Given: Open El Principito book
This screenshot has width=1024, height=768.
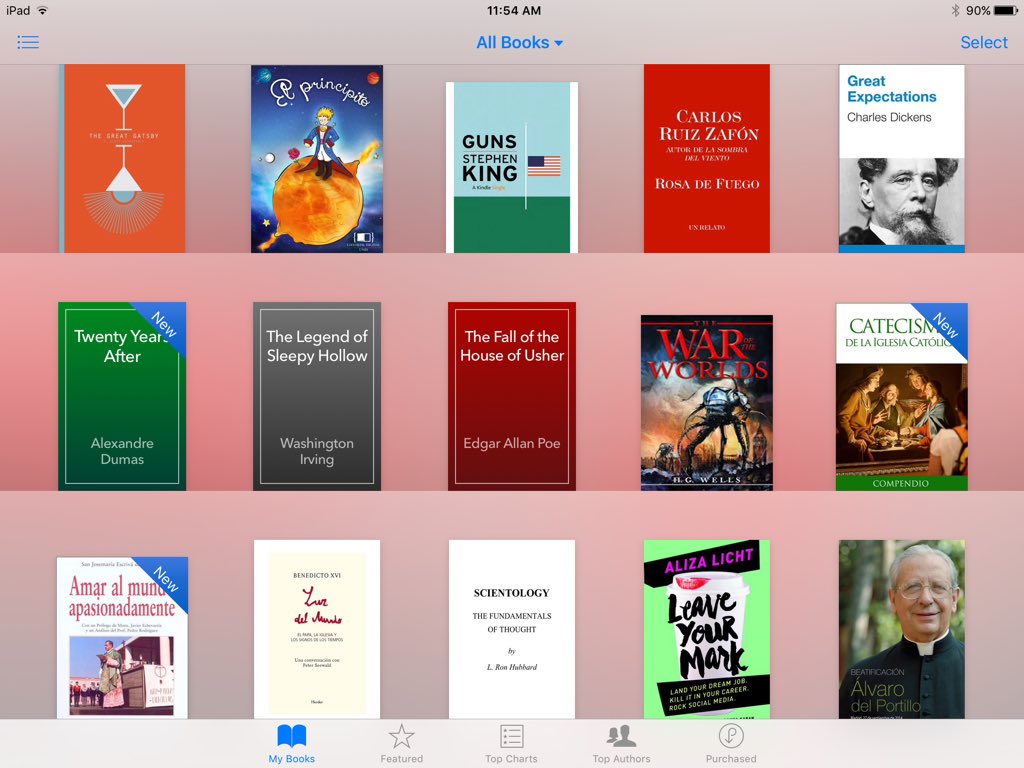Looking at the screenshot, I should pos(317,159).
